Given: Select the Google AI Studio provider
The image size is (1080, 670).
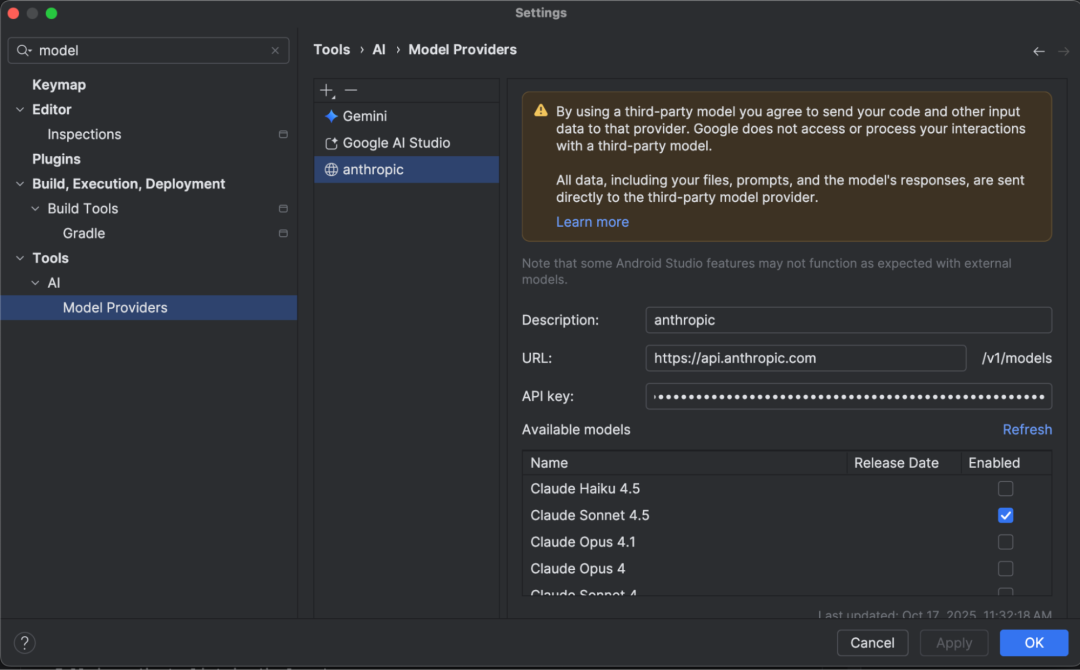Looking at the screenshot, I should click(396, 143).
